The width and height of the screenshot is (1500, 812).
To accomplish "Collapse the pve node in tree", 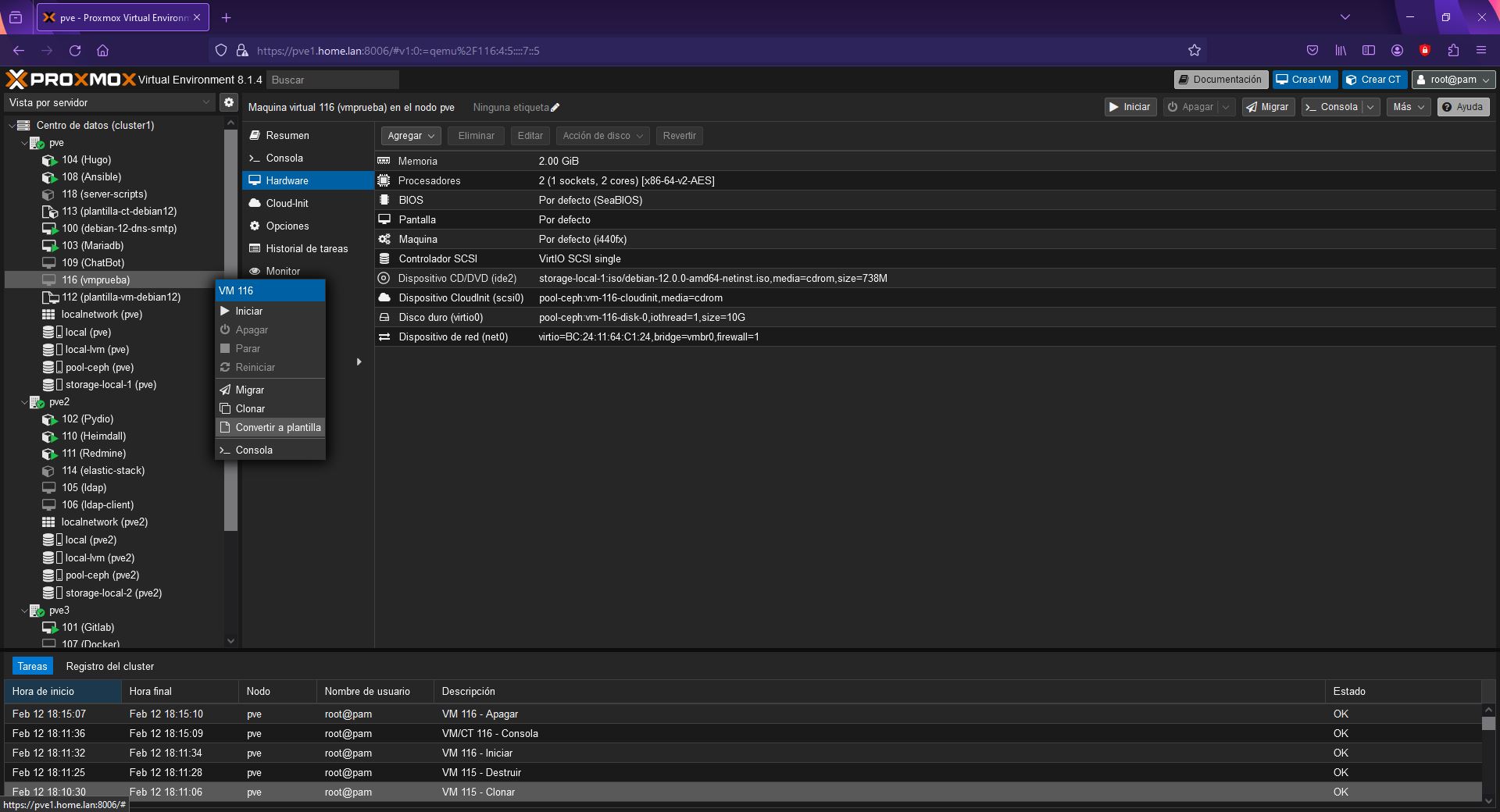I will 24,144.
